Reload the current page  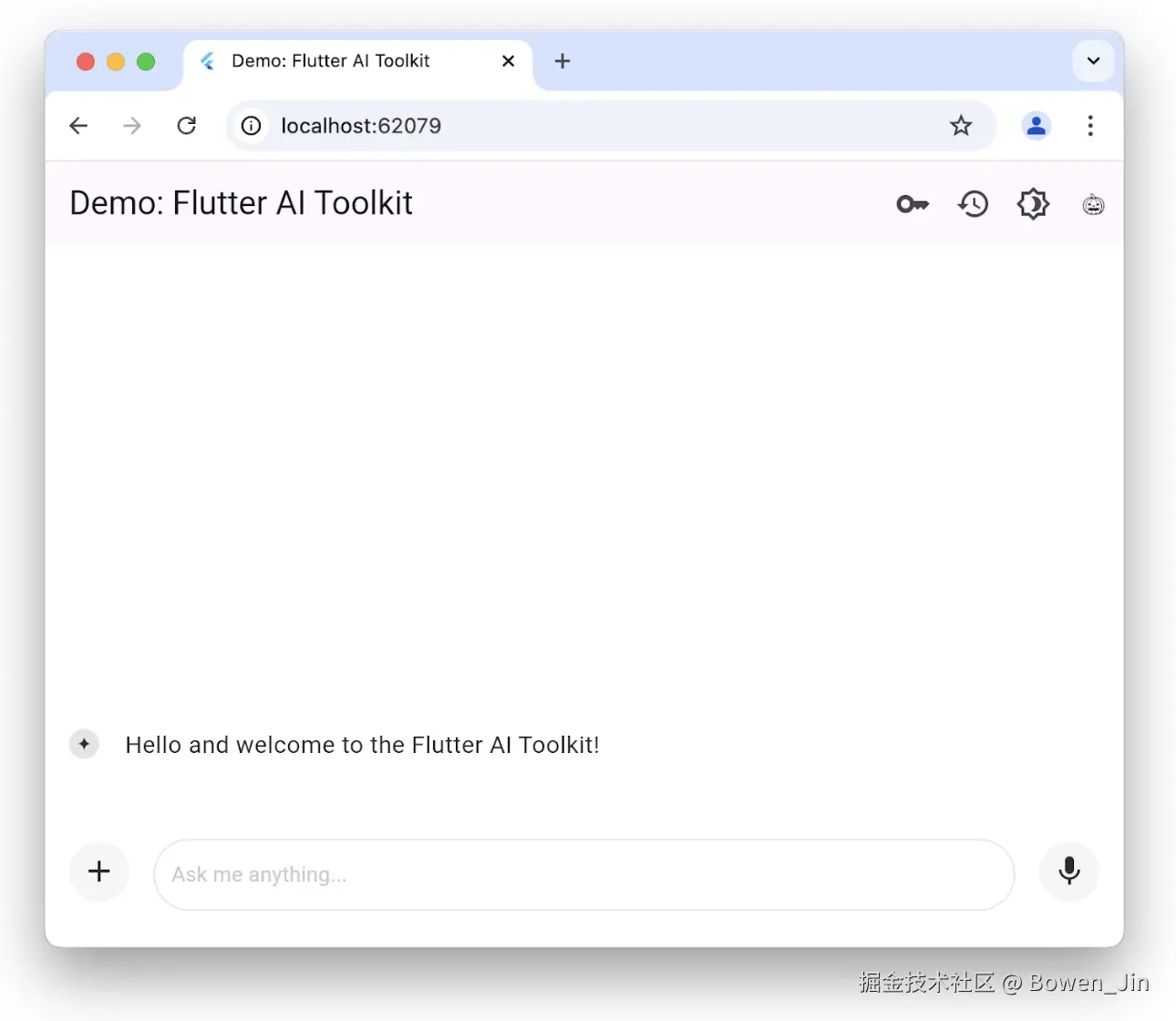click(x=187, y=126)
